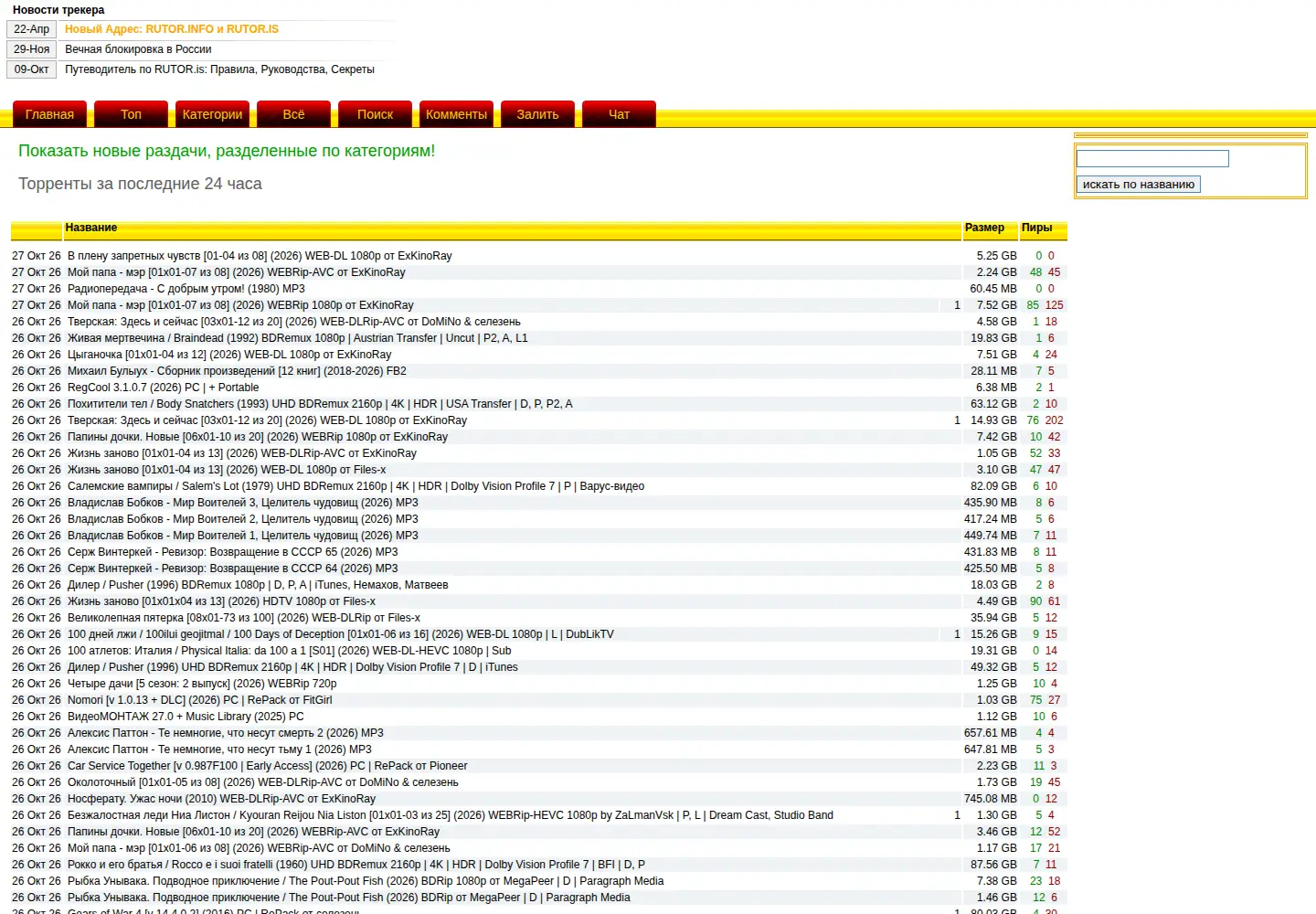Go to the Топ tab

[x=131, y=114]
